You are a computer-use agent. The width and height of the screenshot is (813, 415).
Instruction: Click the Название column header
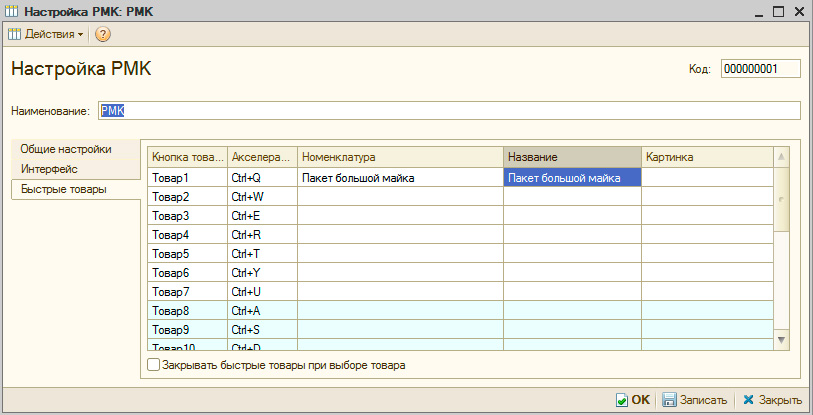(x=572, y=157)
